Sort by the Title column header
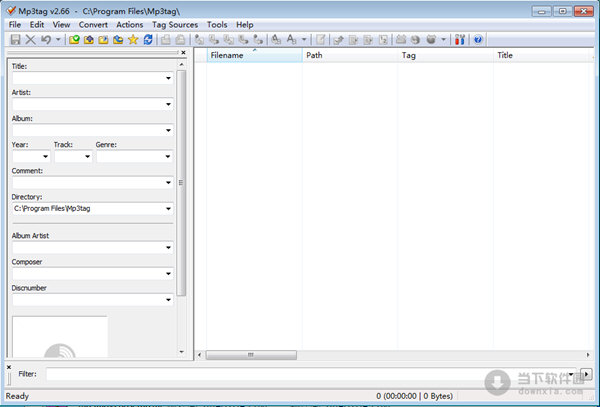The image size is (600, 407). [543, 55]
